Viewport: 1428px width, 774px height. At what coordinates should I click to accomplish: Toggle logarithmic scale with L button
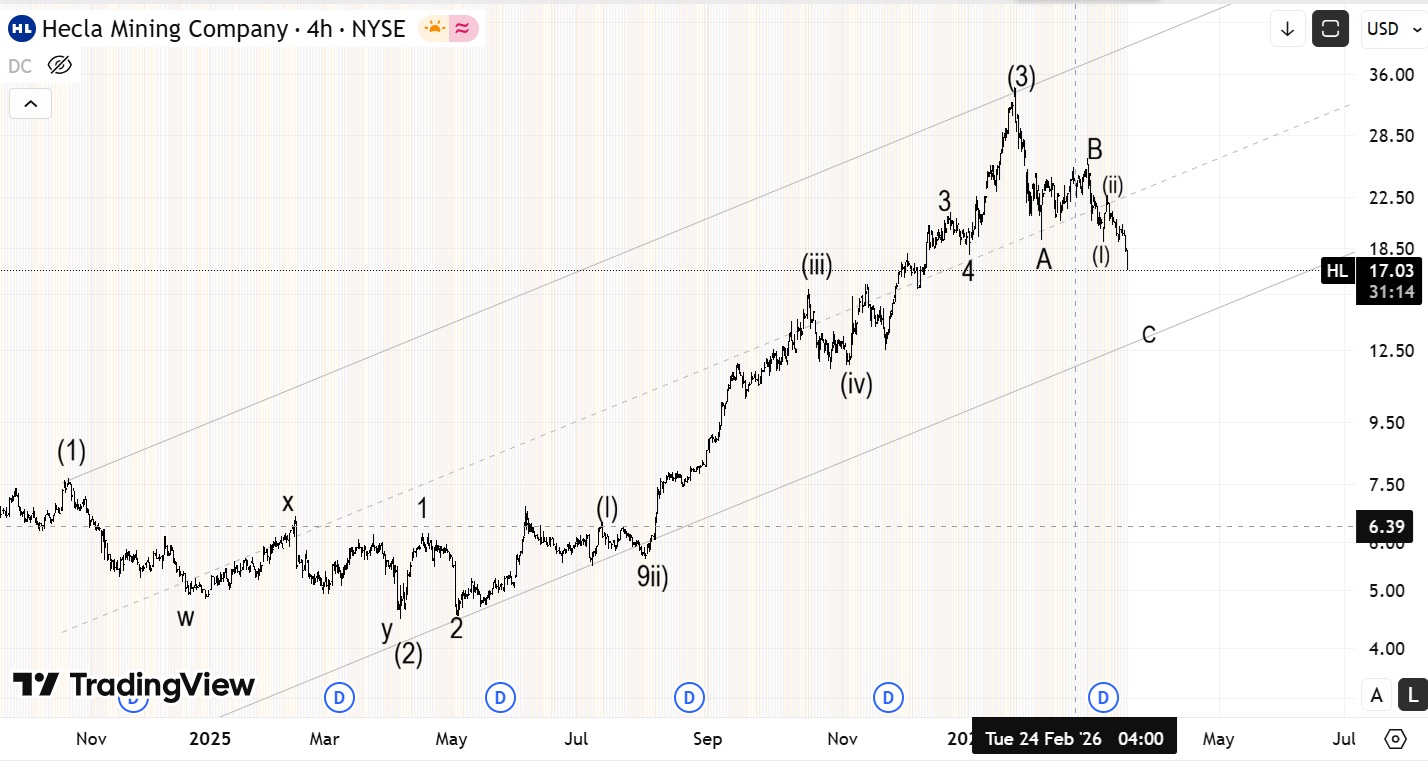pyautogui.click(x=1412, y=695)
